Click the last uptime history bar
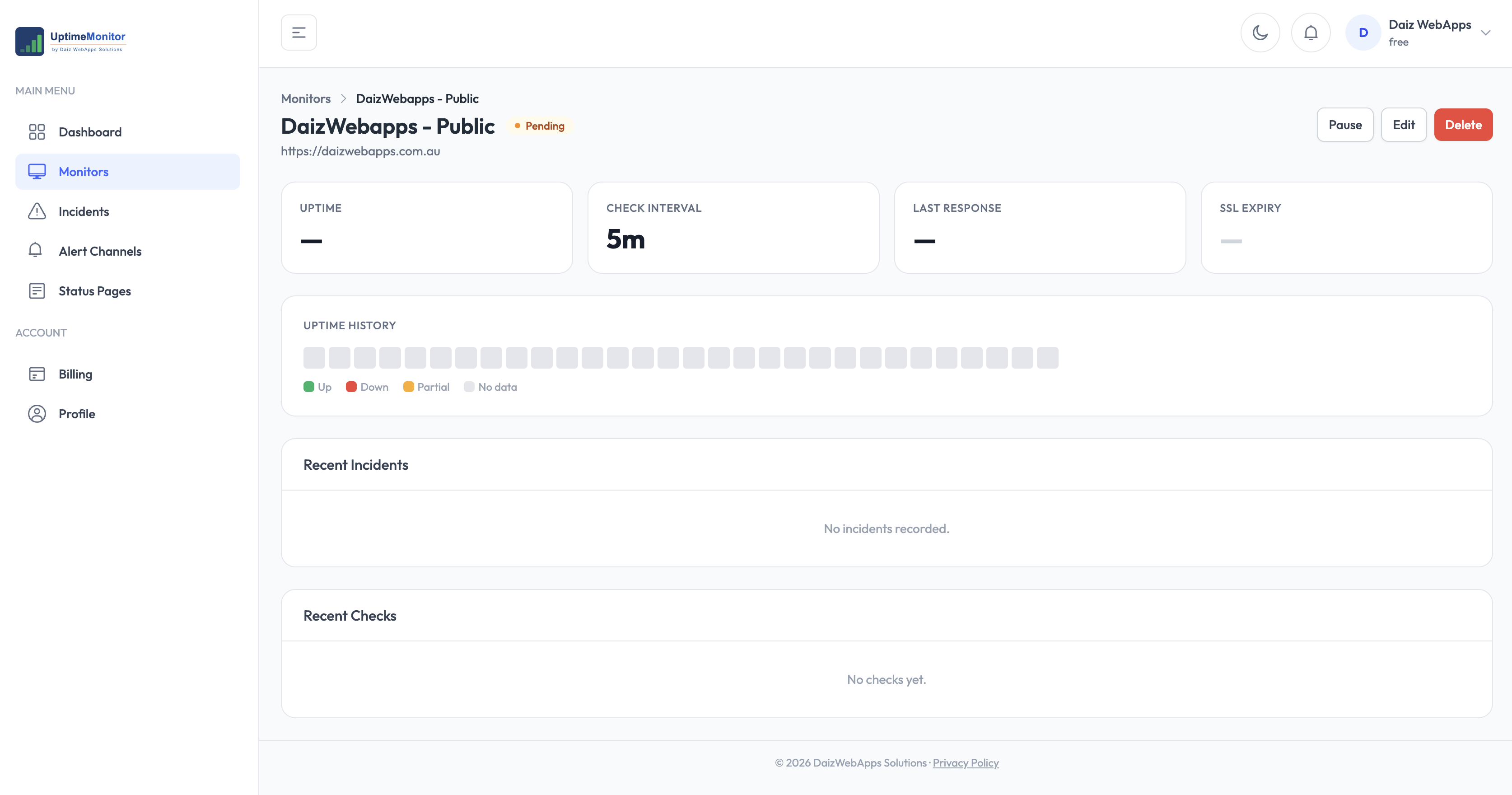Screen dimensions: 1512x795 point(1047,358)
